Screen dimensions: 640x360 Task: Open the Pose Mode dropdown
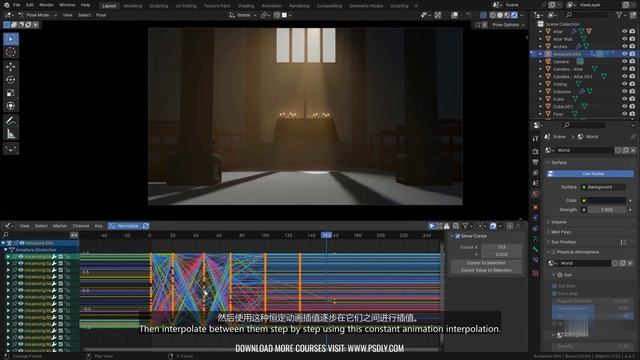click(37, 15)
